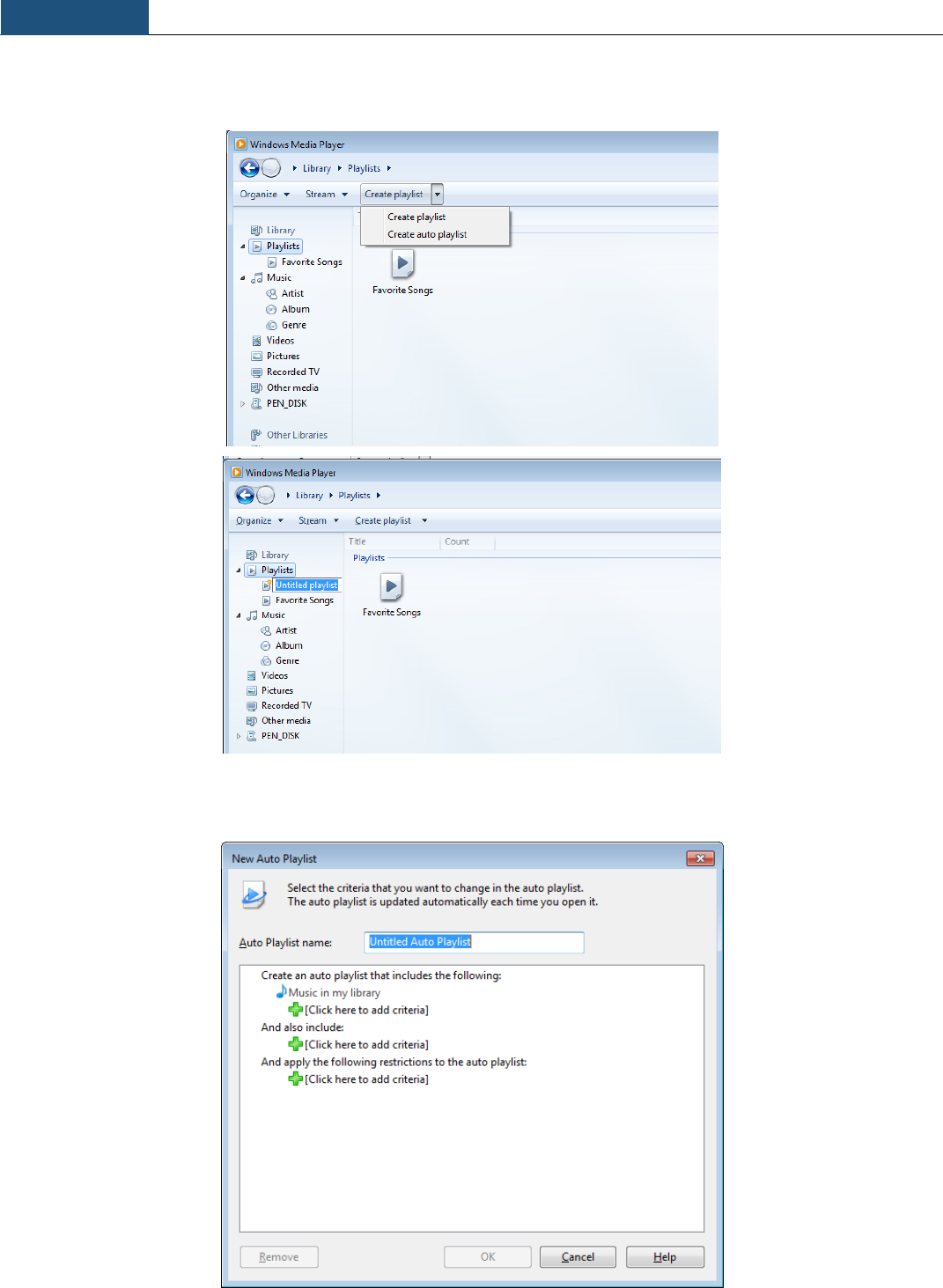The image size is (943, 1288).
Task: Open the Organize dropdown in the upper window
Action: coord(265,195)
